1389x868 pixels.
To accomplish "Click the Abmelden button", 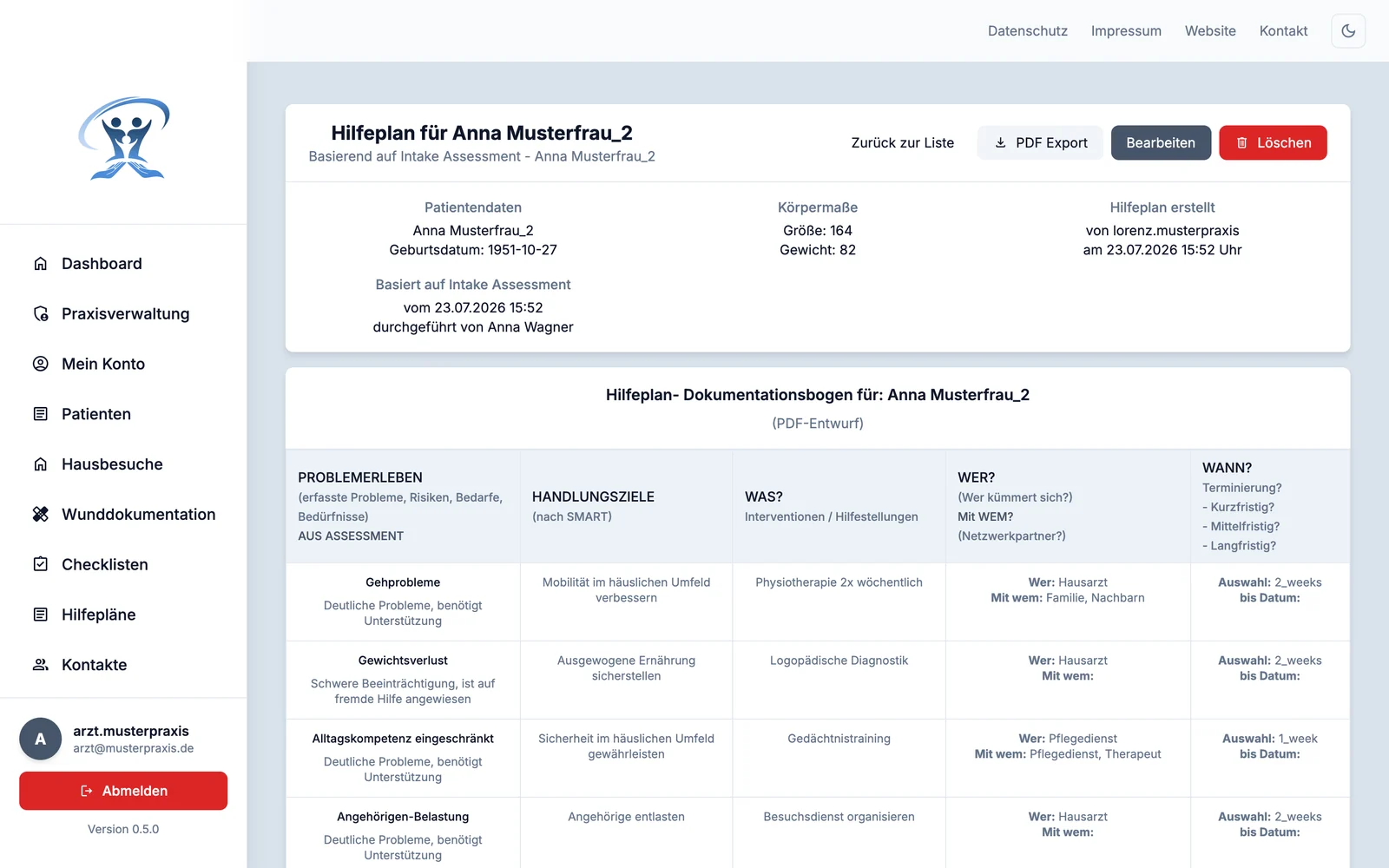I will 123,791.
